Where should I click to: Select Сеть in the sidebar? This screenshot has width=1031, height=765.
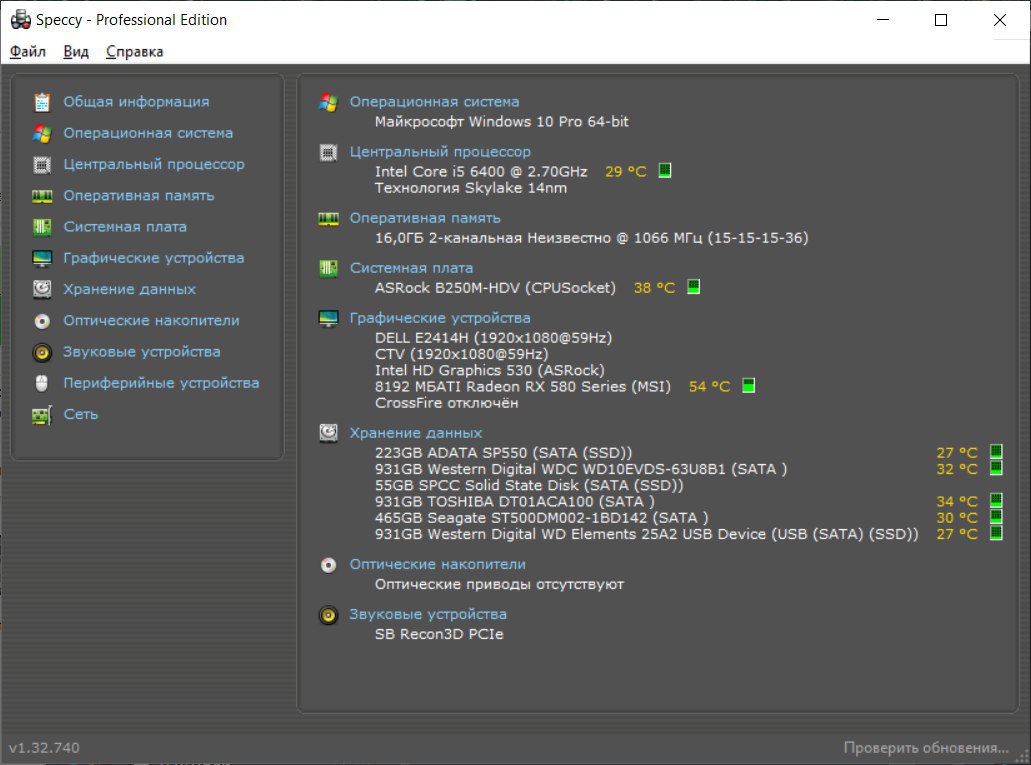coord(81,414)
